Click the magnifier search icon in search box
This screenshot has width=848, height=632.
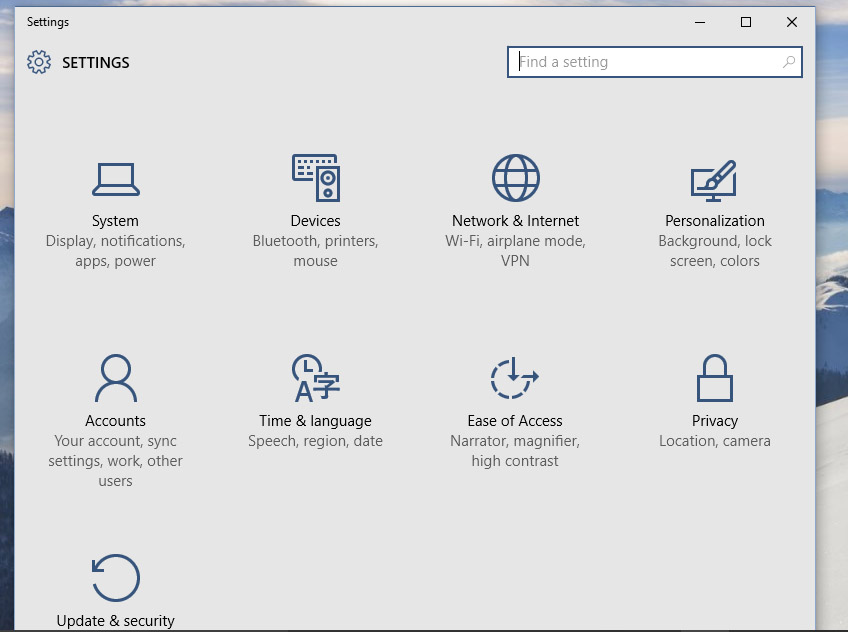(x=789, y=62)
